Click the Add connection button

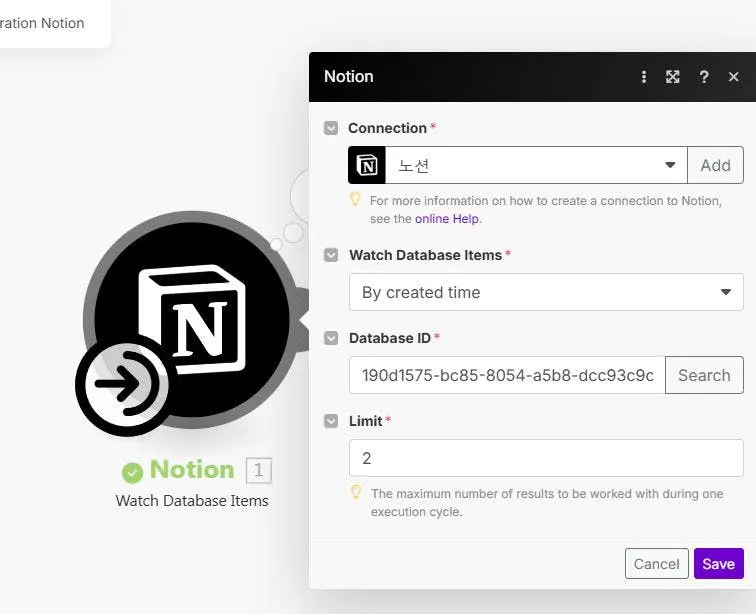[x=716, y=165]
